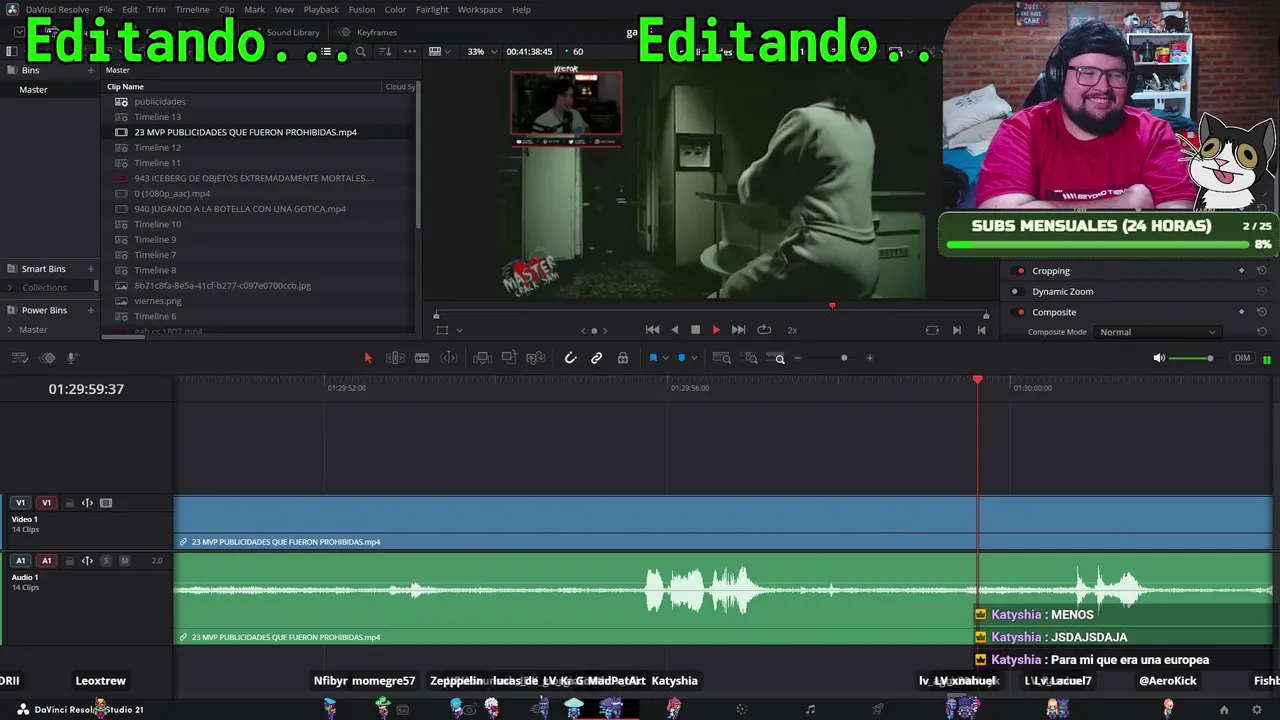Select the red arrow Selection Mode tool

(x=368, y=358)
